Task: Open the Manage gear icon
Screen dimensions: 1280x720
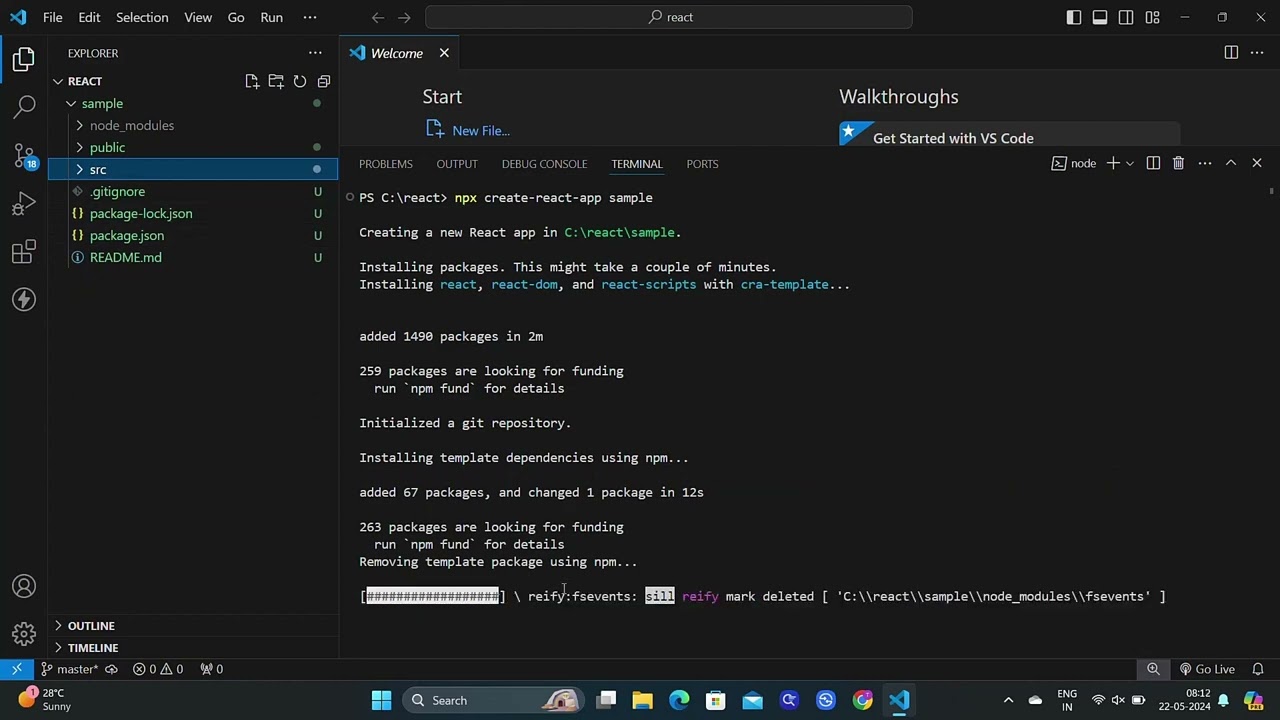Action: [24, 634]
